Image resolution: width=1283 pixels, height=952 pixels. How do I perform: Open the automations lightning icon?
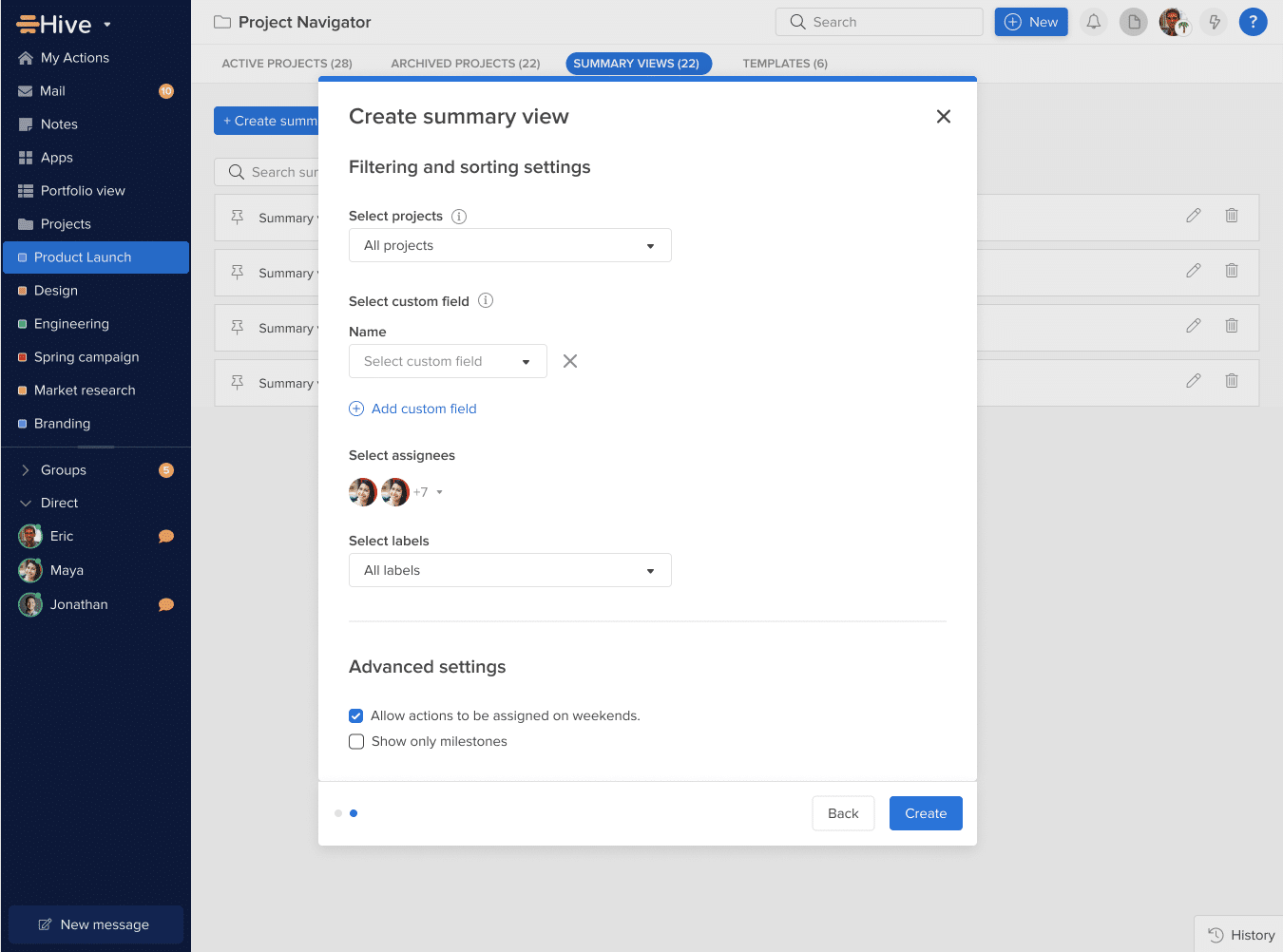pos(1214,21)
